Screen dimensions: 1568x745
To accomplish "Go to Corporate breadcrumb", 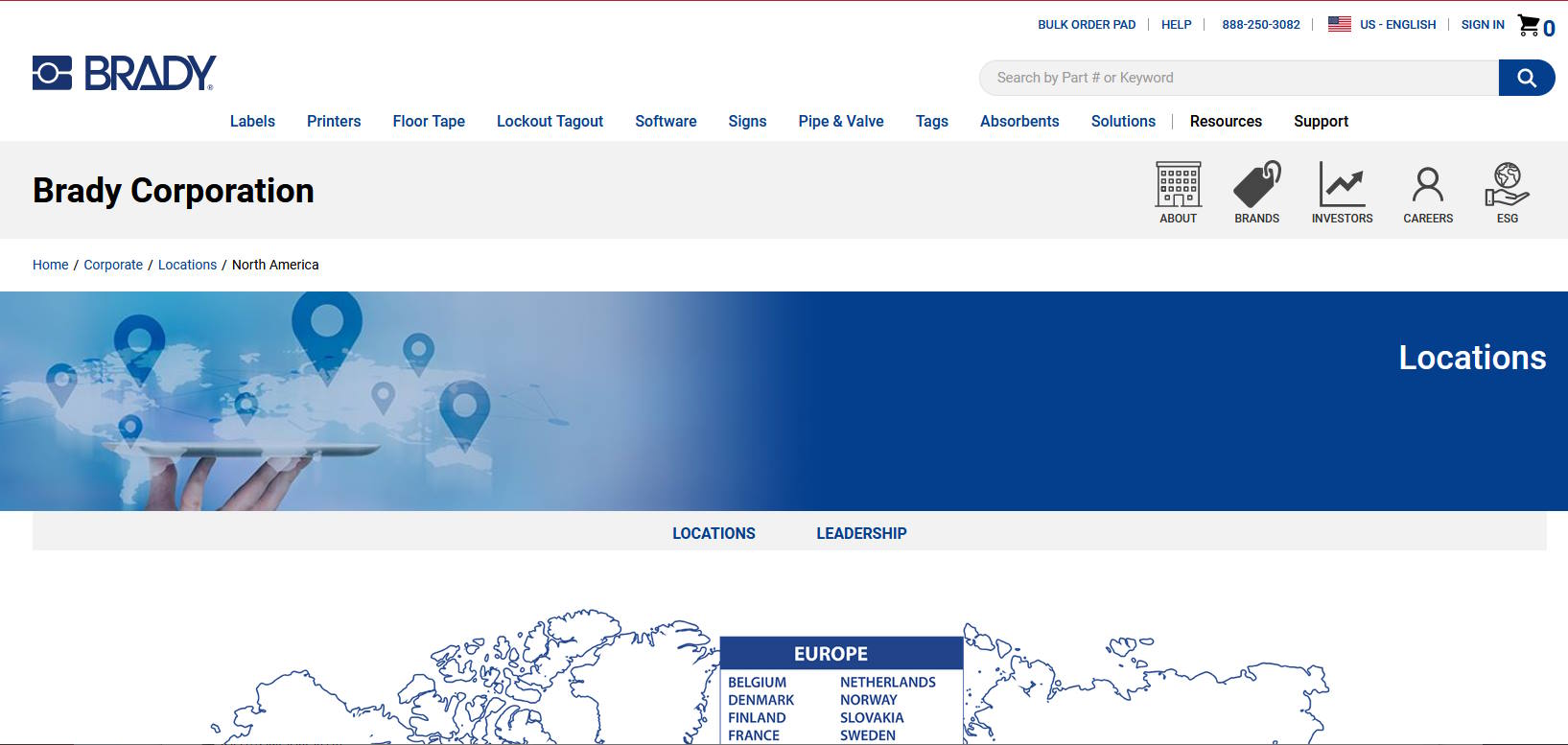I will 113,265.
